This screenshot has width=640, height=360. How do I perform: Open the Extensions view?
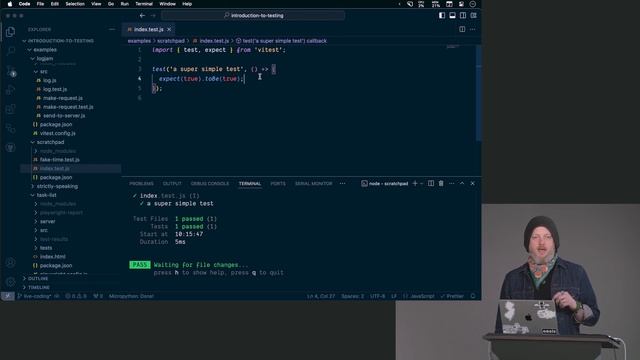point(11,109)
